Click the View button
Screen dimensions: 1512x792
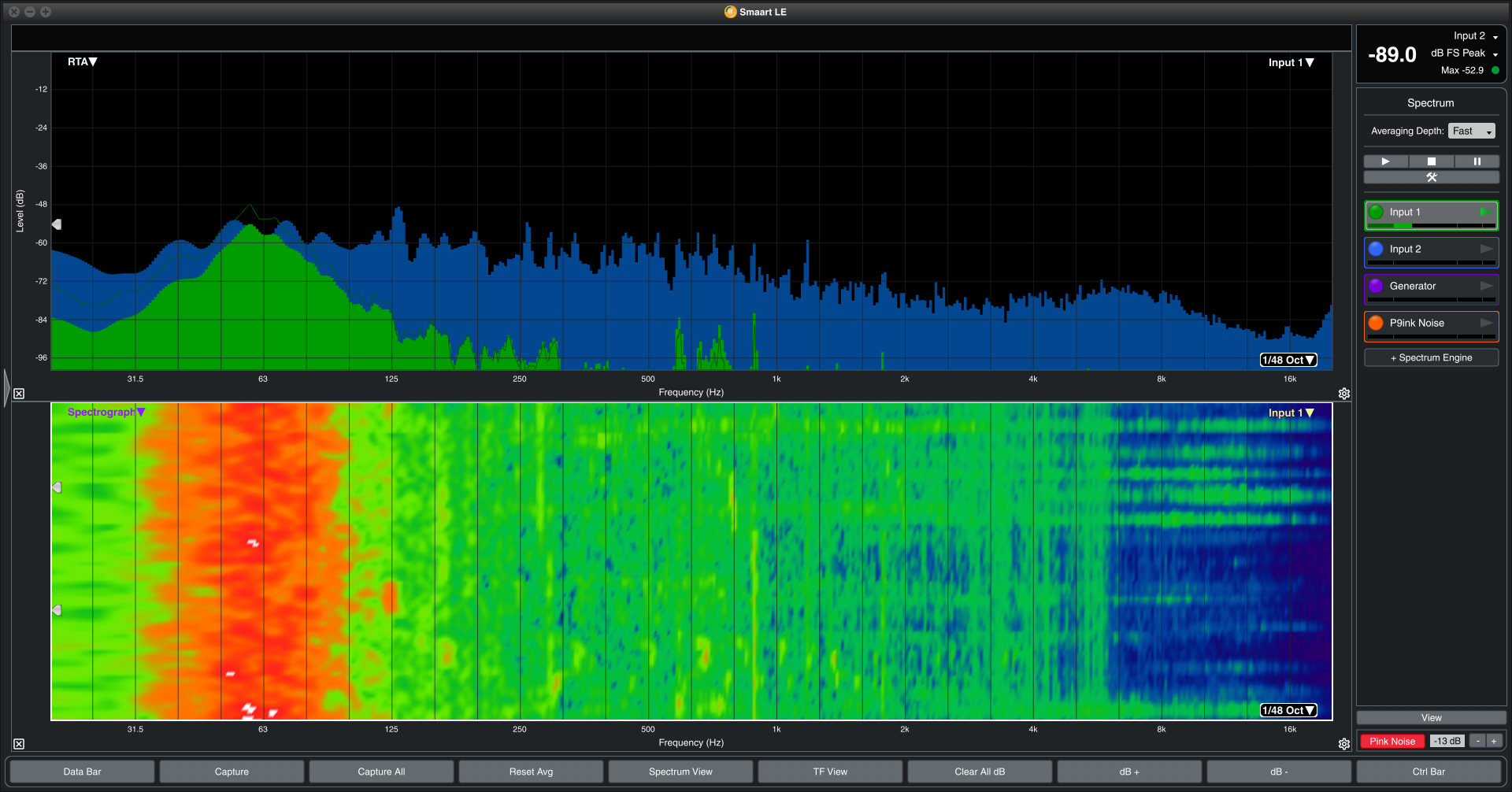tap(1431, 717)
